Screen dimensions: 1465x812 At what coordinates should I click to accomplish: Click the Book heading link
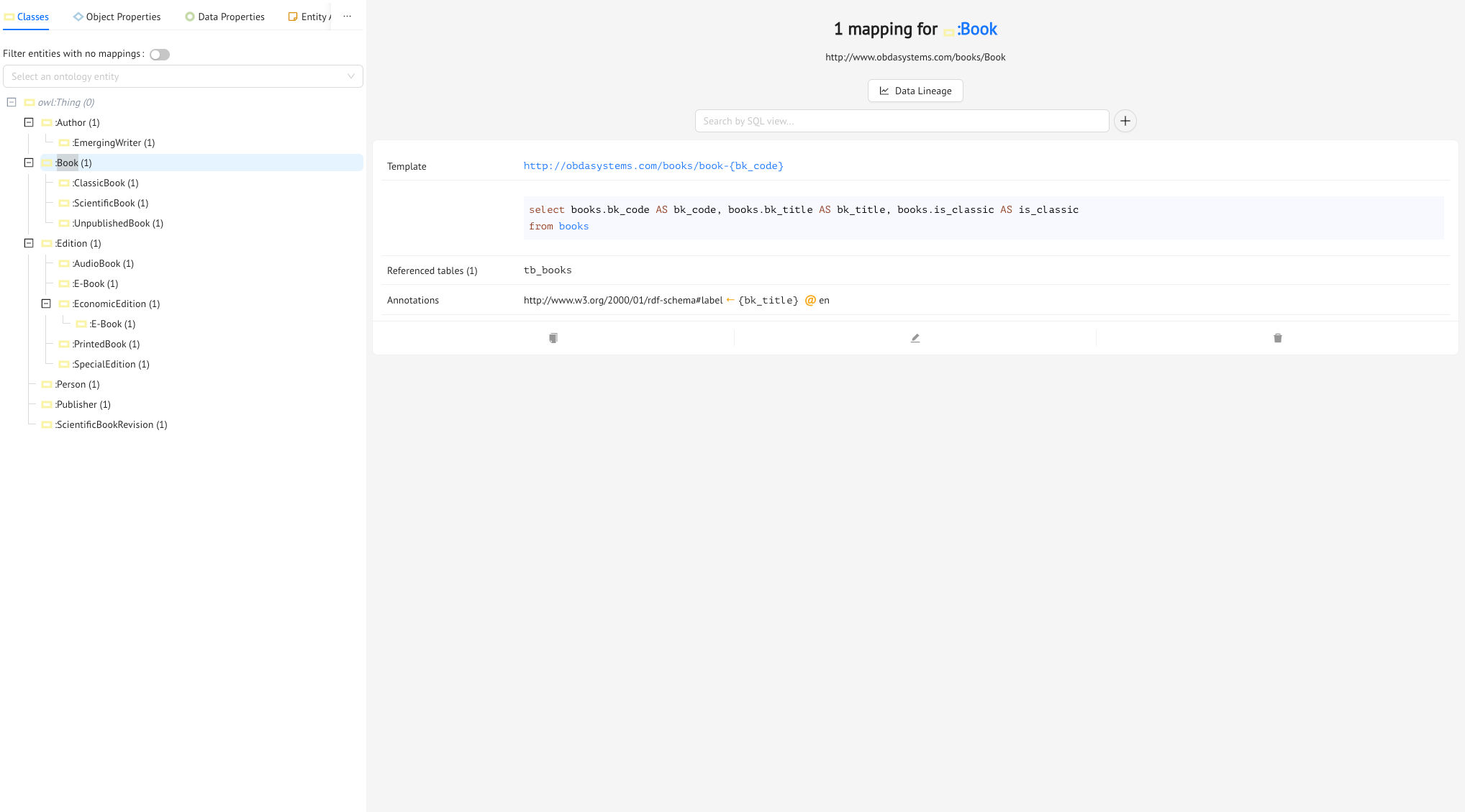pos(976,29)
